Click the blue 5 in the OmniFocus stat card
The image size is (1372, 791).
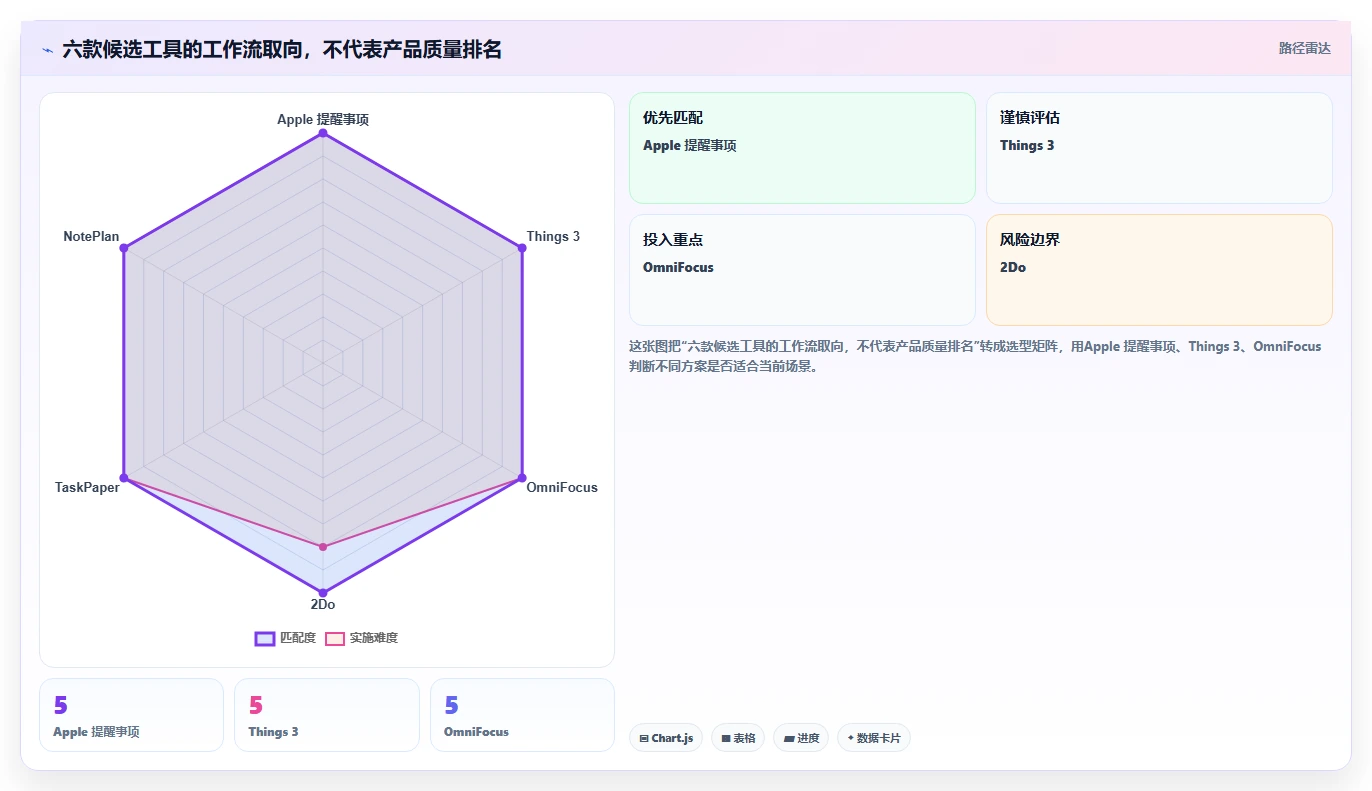point(451,705)
